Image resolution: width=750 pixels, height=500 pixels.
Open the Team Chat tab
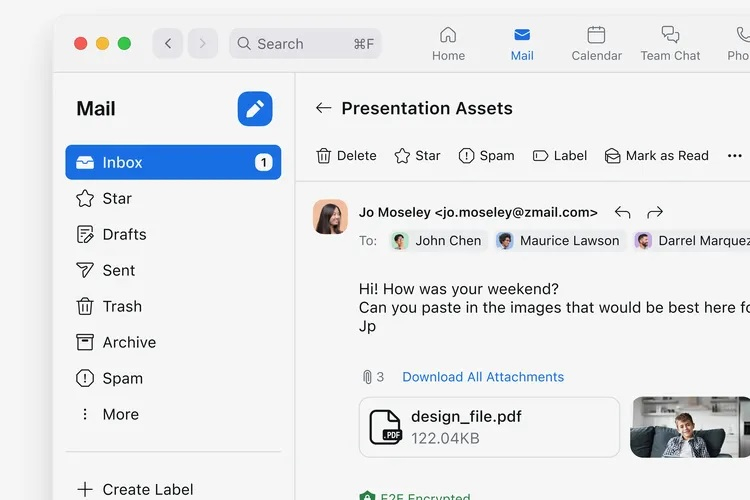670,44
